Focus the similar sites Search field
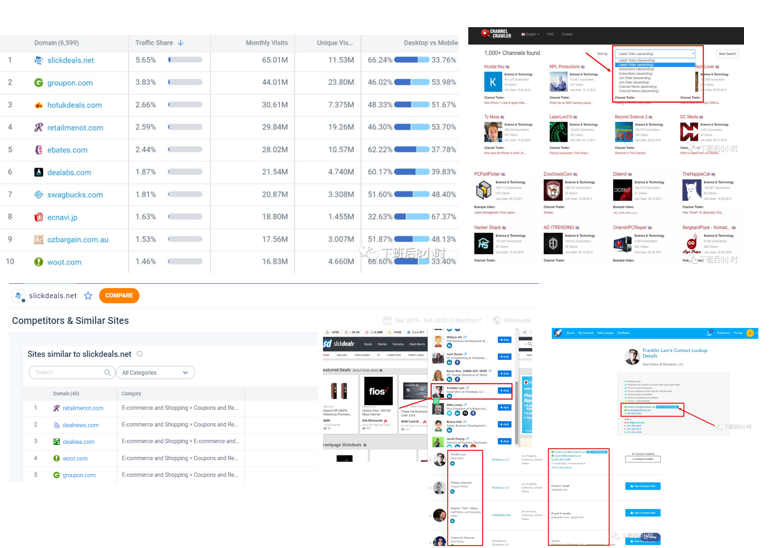This screenshot has height=548, width=779. (72, 373)
